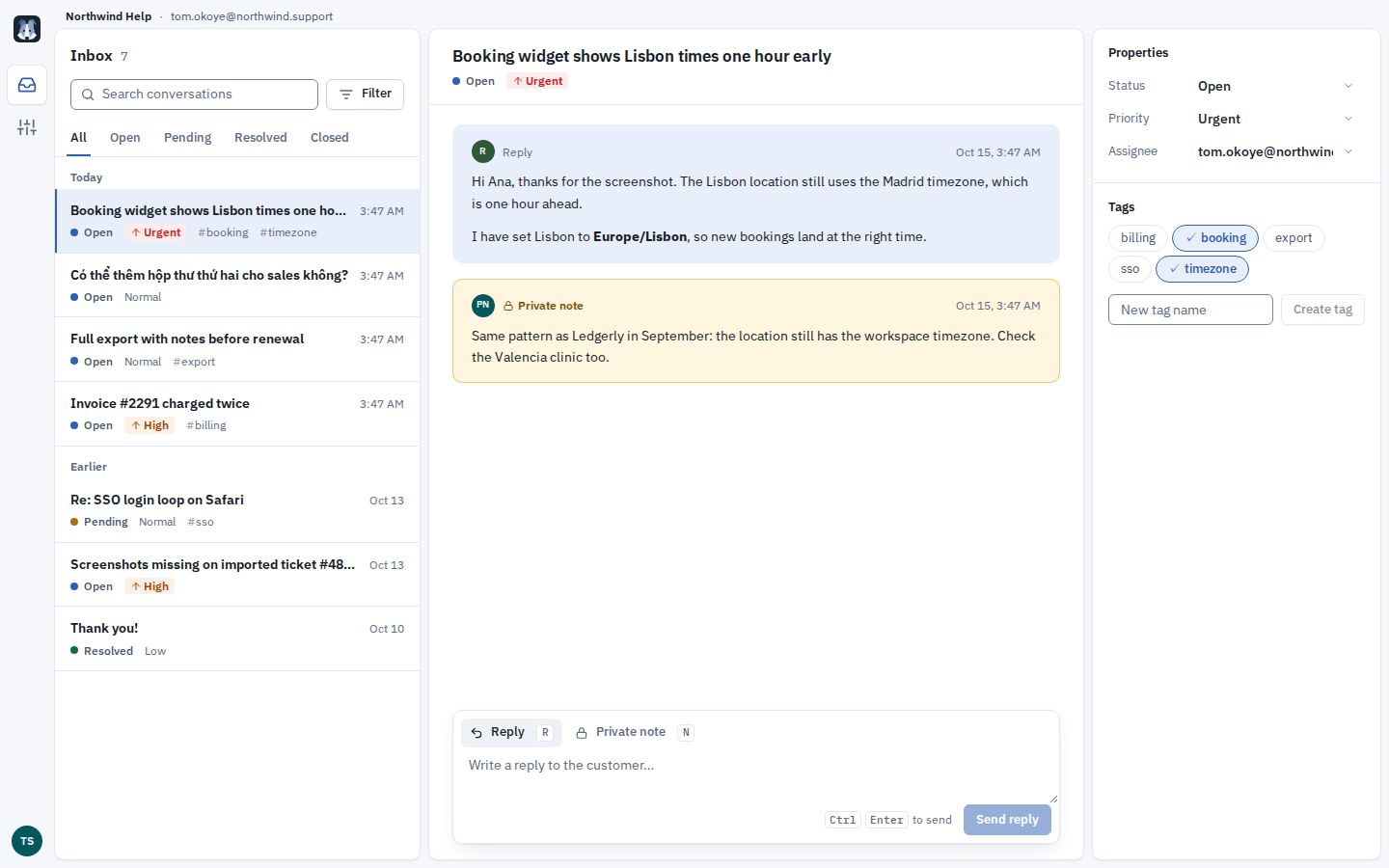Click the Create tag button

pos(1322,310)
